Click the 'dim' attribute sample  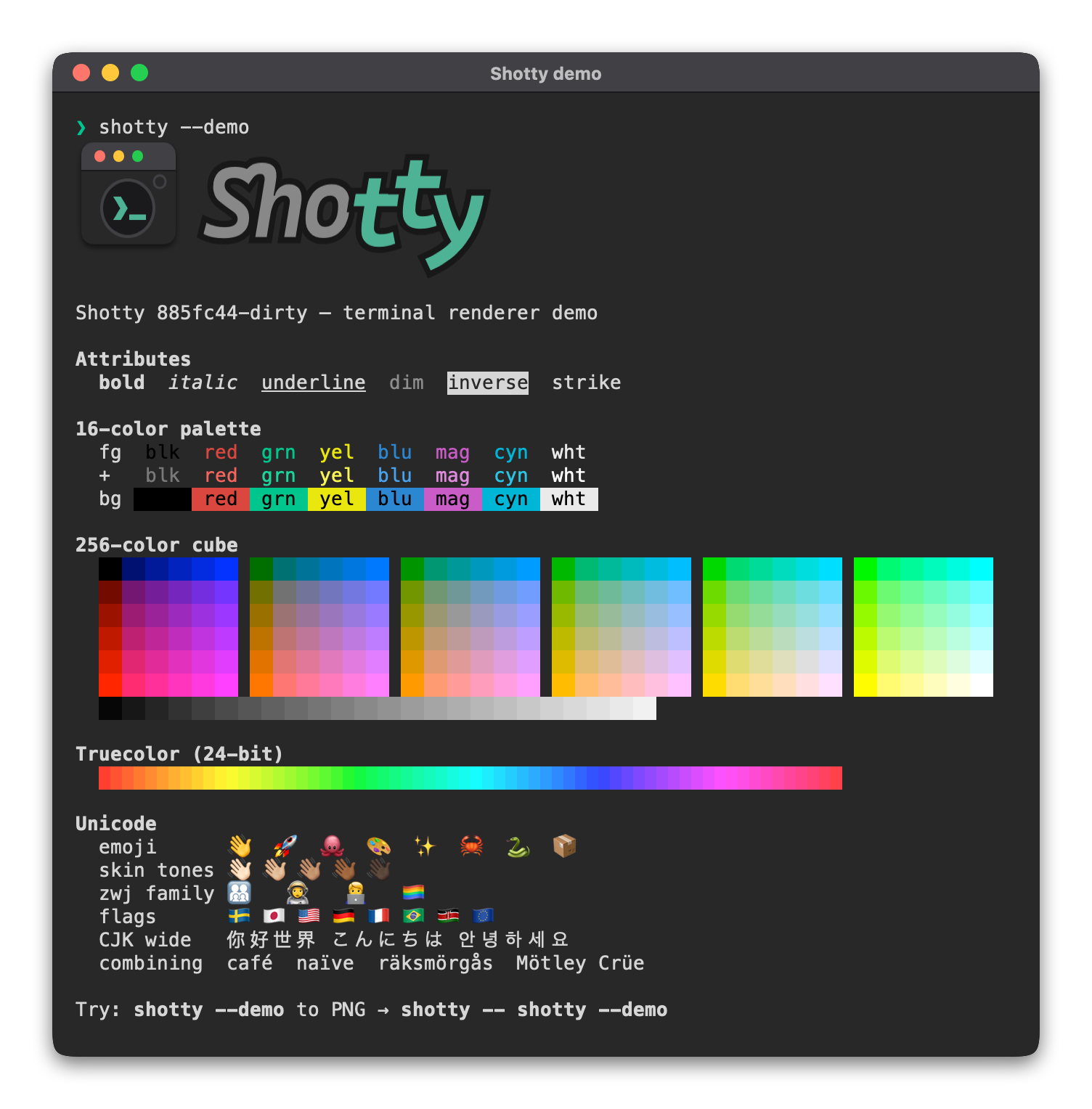(x=407, y=382)
